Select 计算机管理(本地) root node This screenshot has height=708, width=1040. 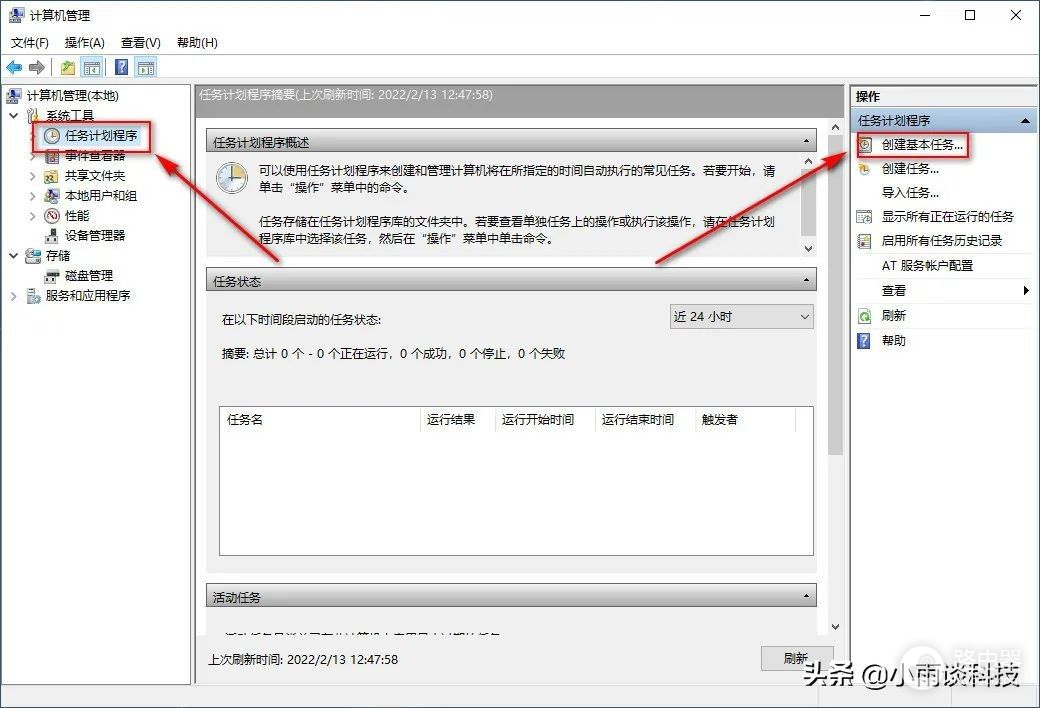[x=72, y=96]
